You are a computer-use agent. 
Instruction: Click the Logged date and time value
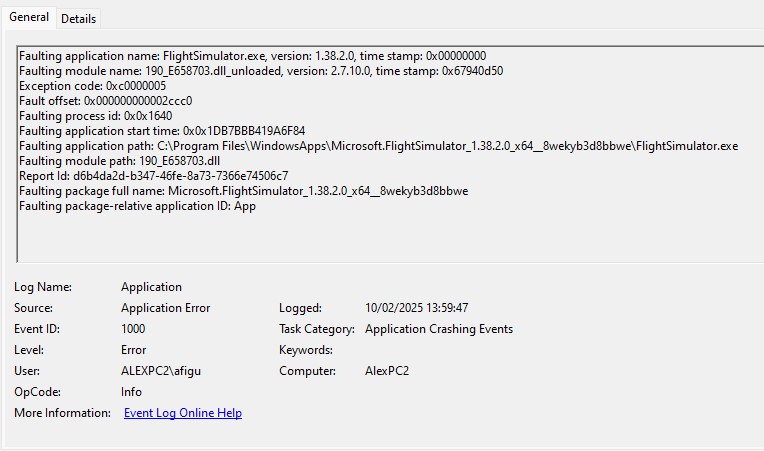416,308
